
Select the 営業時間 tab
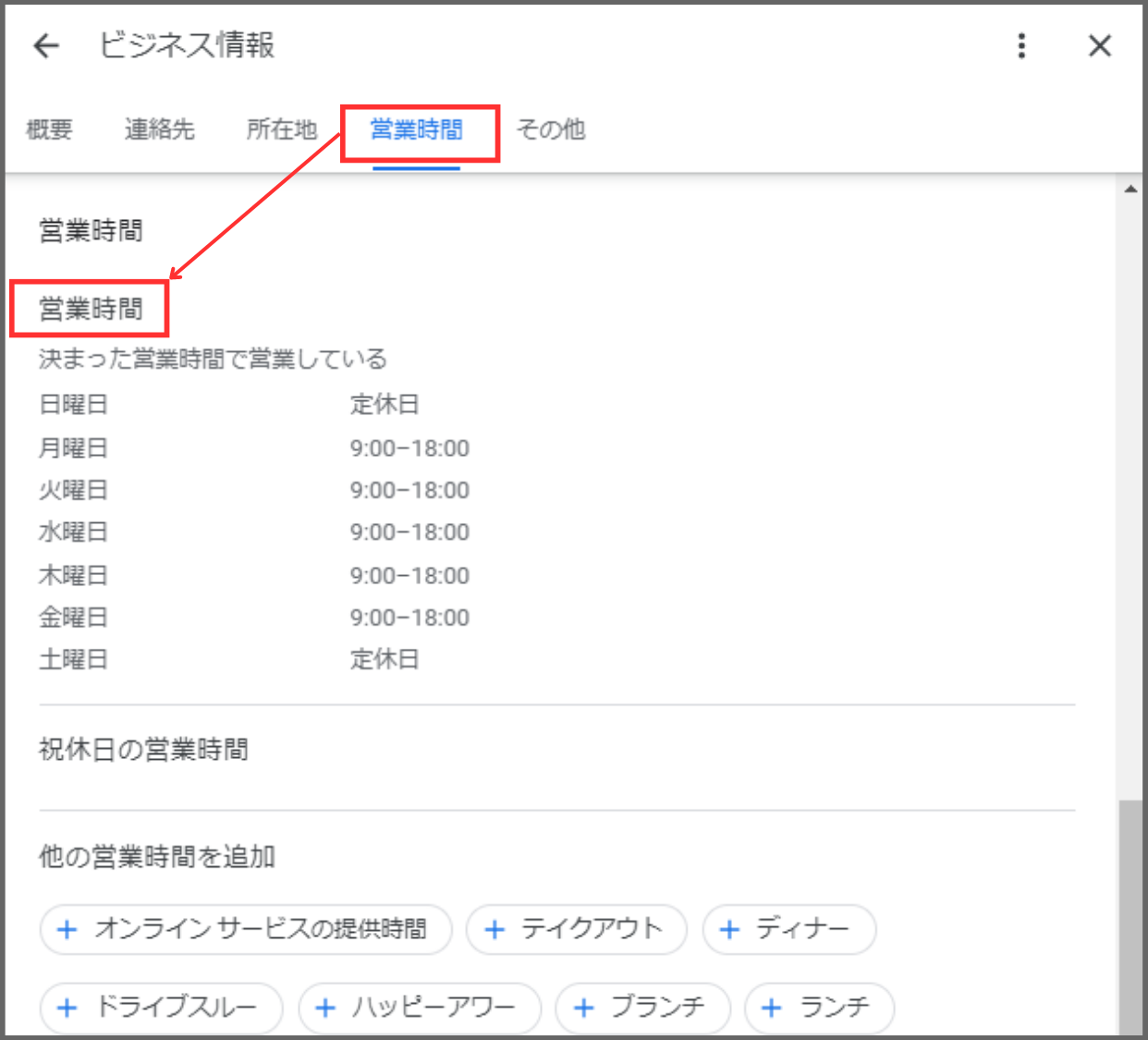tap(417, 130)
